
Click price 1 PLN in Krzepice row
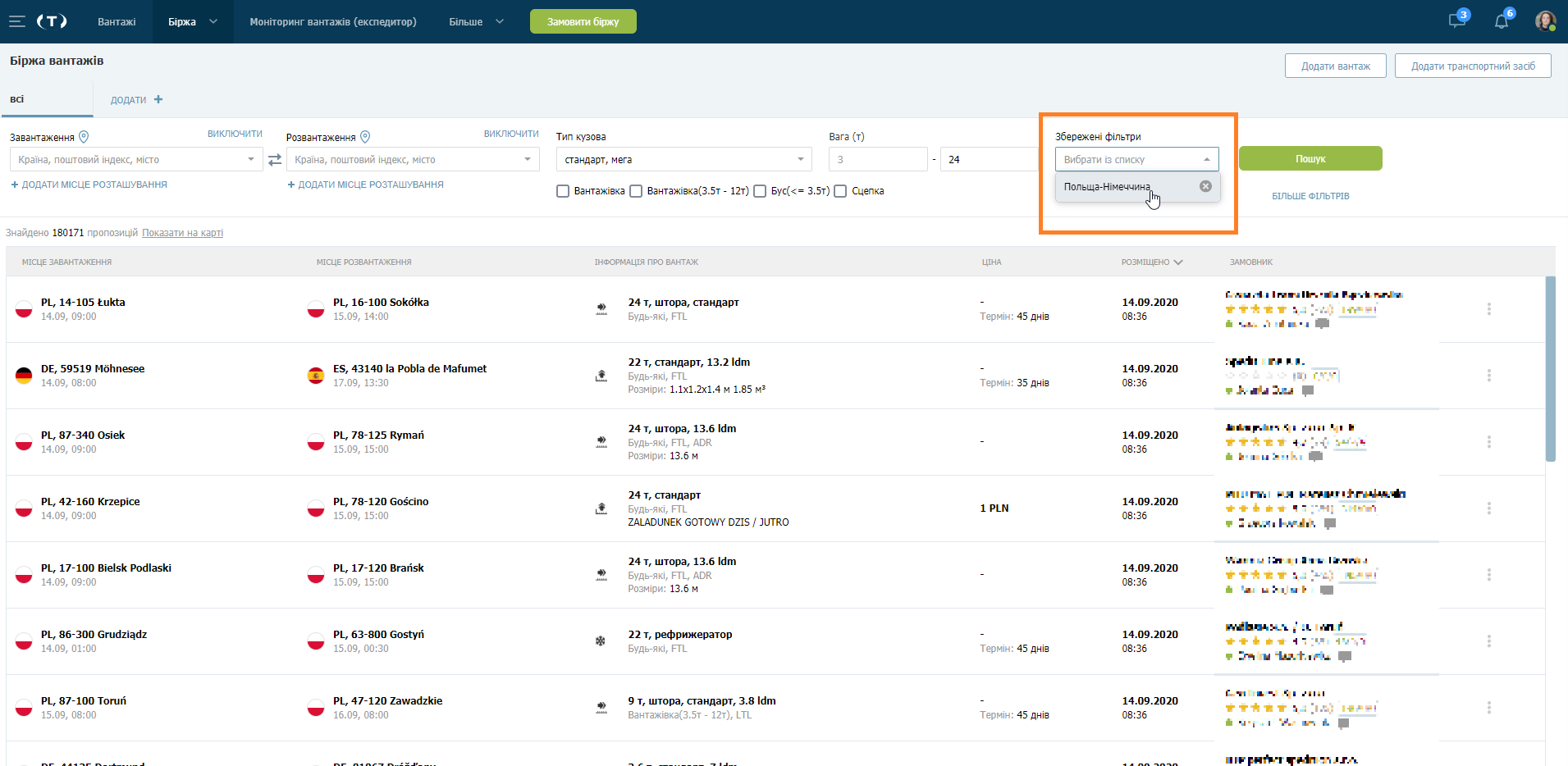994,508
